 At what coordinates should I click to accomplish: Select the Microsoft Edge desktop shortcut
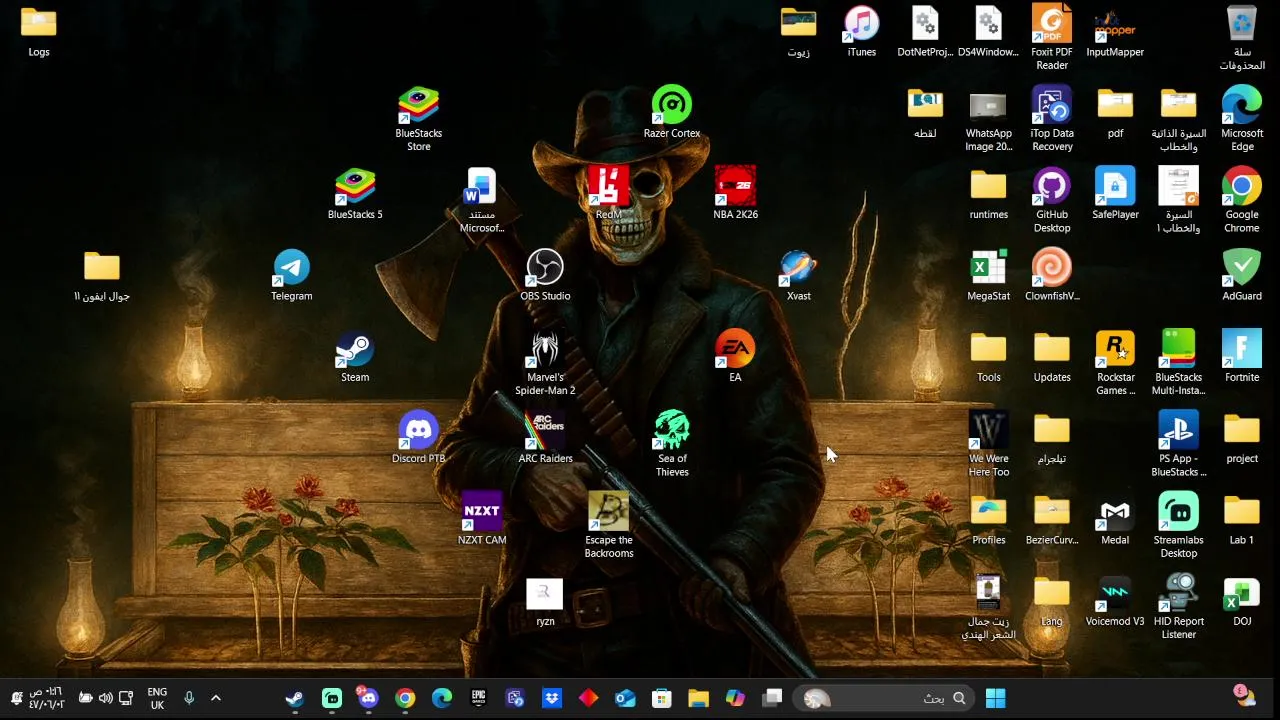1242,119
